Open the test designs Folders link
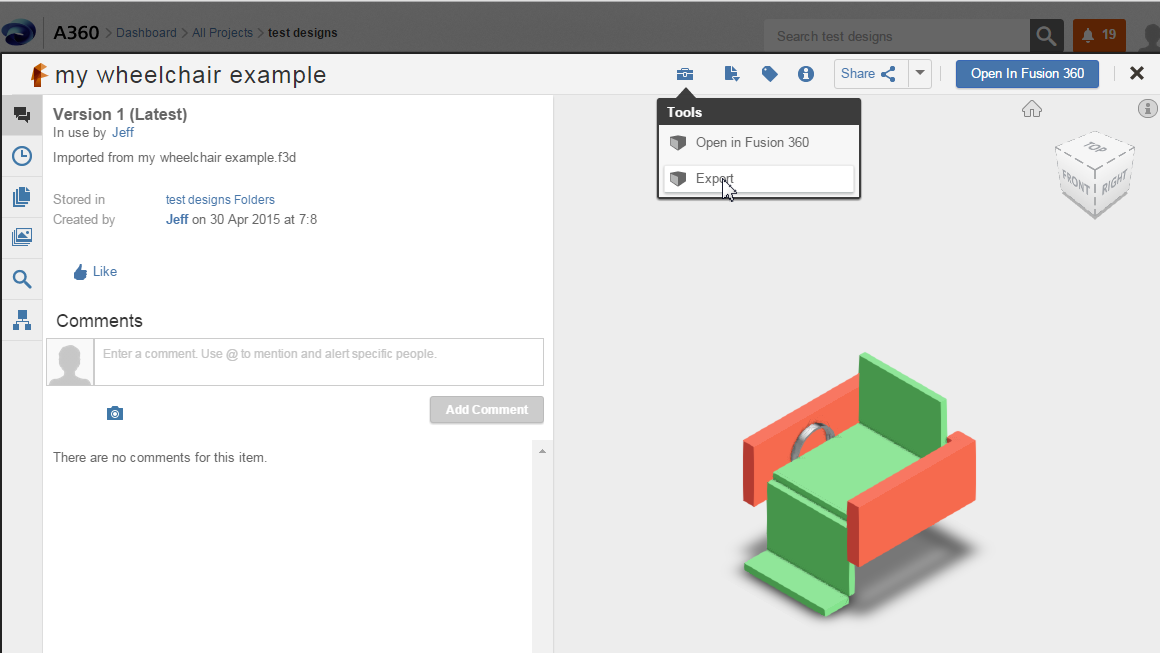1160x653 pixels. pyautogui.click(x=220, y=200)
